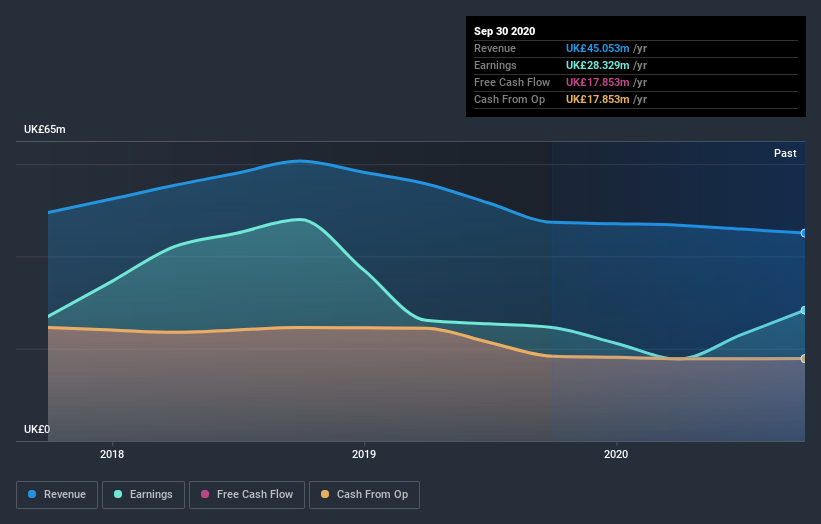Viewport: 821px width, 524px height.
Task: Click the Revenue row label in tooltip
Action: click(x=495, y=48)
